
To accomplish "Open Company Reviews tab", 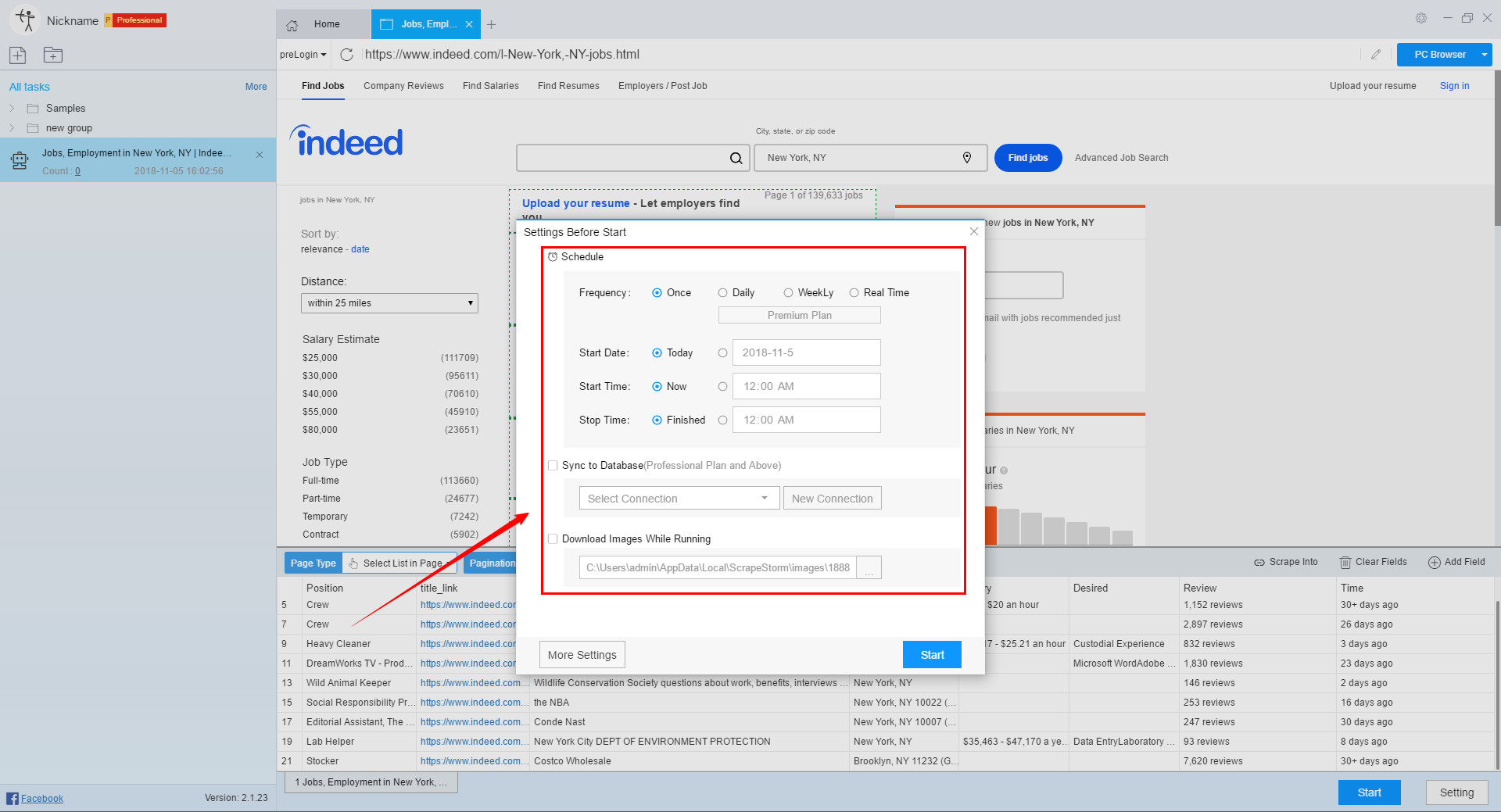I will (403, 86).
